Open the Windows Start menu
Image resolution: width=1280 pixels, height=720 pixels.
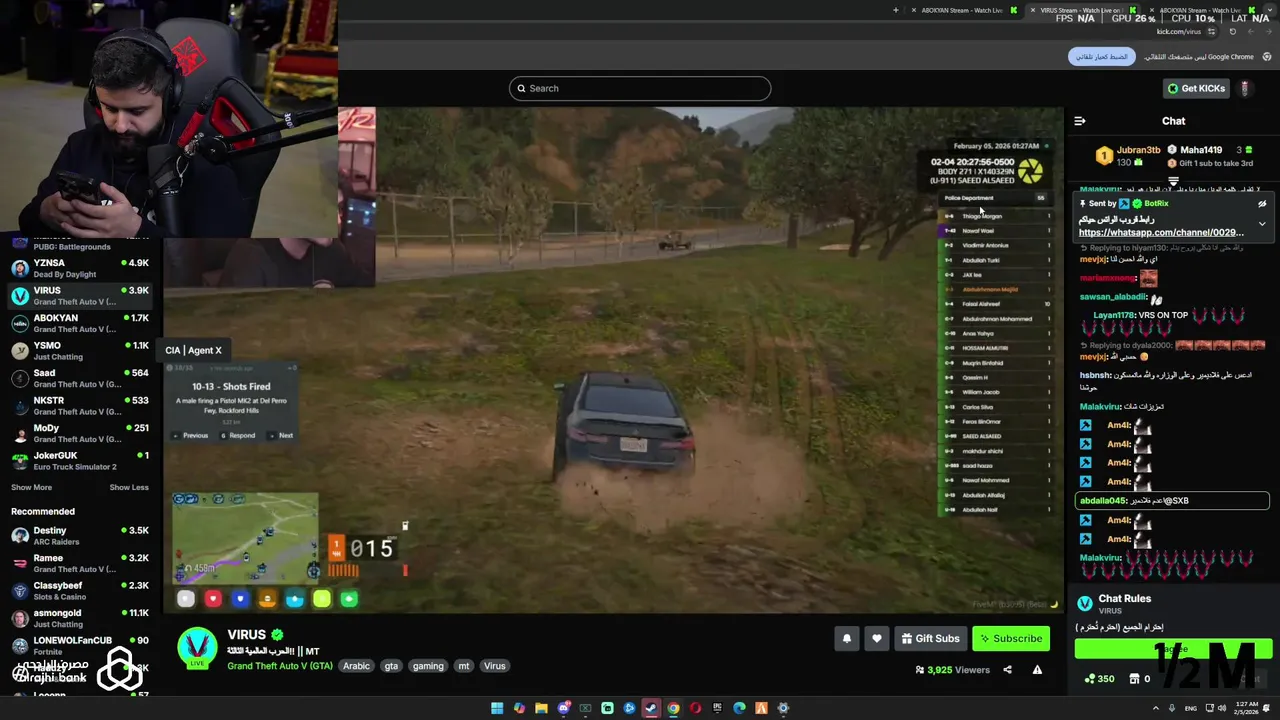(497, 708)
